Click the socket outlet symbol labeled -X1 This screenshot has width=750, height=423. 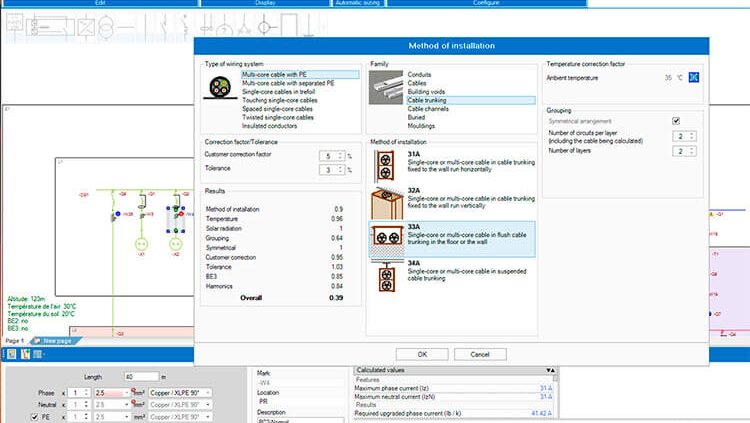[x=141, y=244]
